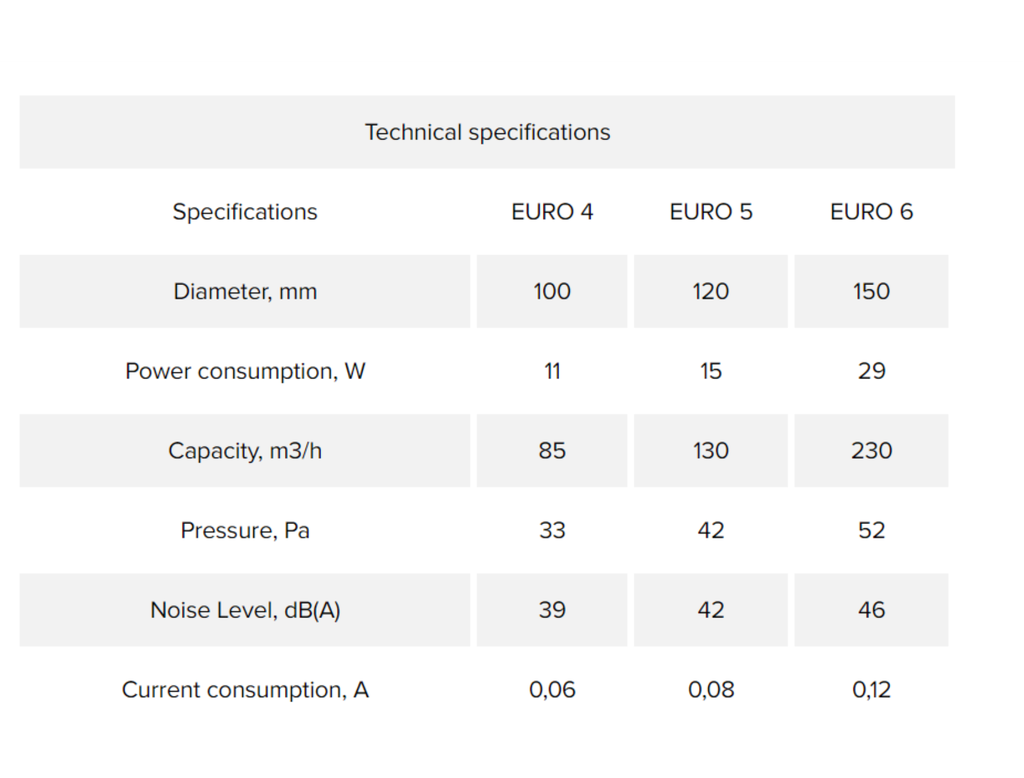Select the Specifications column heading
The height and width of the screenshot is (778, 1024).
tap(245, 212)
